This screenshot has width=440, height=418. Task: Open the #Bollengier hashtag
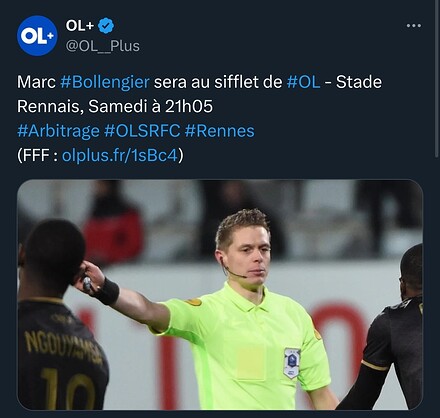105,82
